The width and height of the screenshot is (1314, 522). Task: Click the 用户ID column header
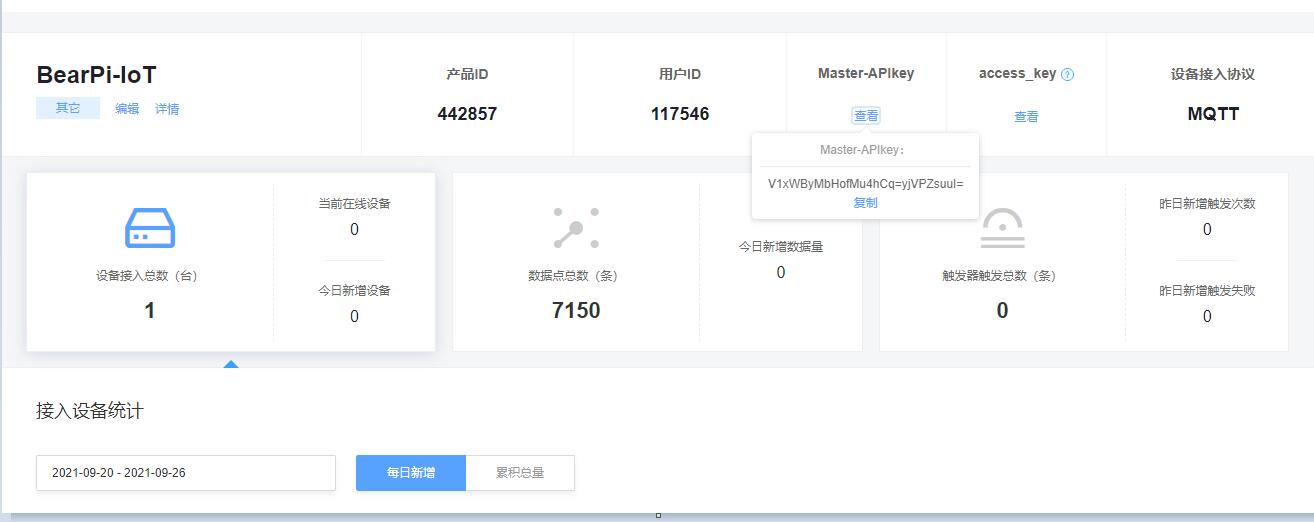coord(680,75)
